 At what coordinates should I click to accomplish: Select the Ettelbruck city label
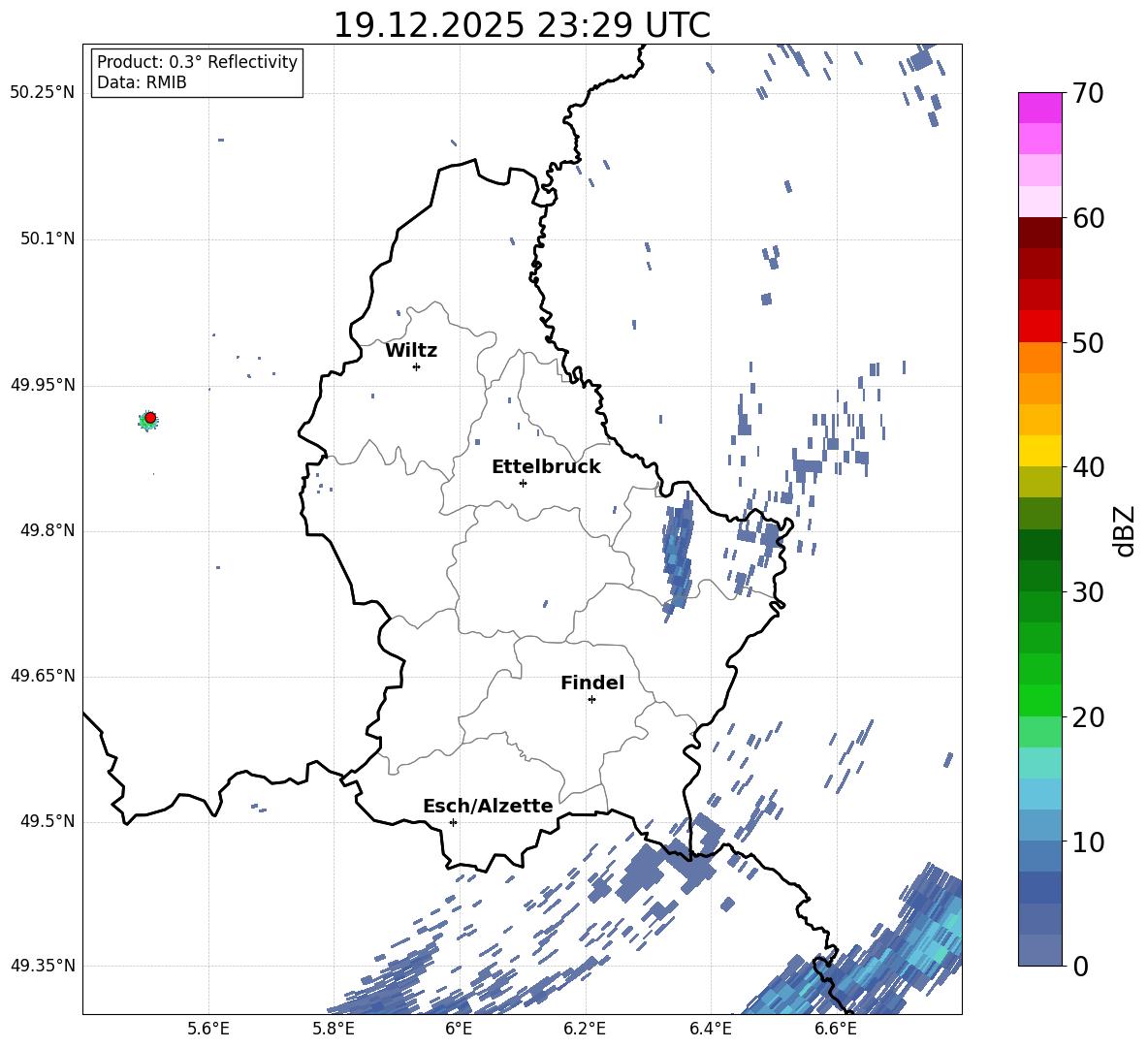tap(546, 467)
